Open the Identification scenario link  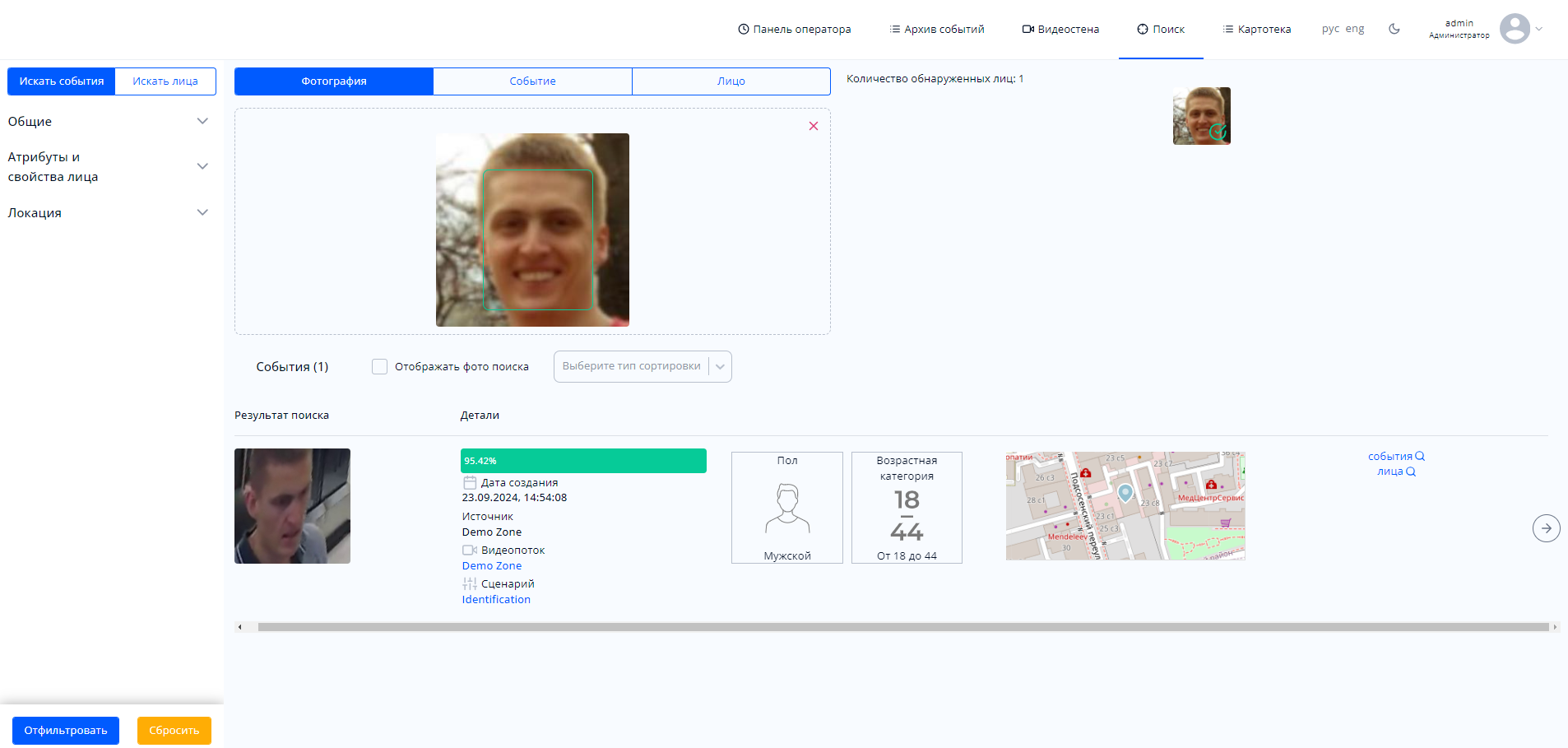[496, 600]
